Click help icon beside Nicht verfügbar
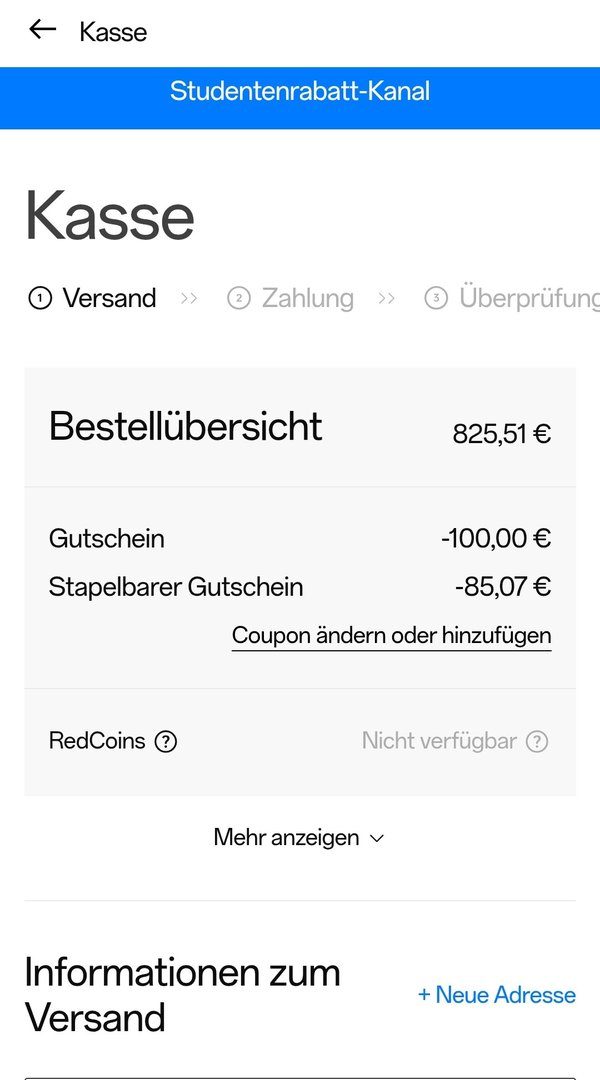 [537, 742]
